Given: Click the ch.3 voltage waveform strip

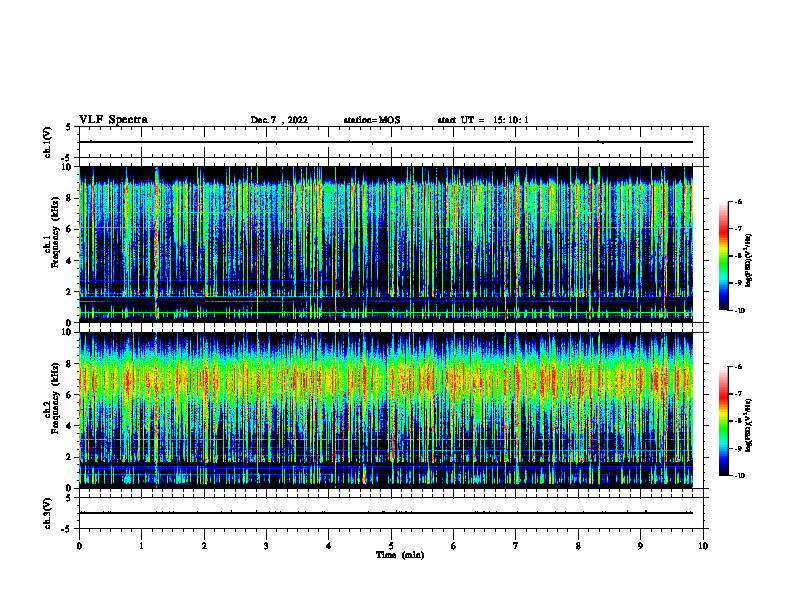Looking at the screenshot, I should [x=391, y=513].
